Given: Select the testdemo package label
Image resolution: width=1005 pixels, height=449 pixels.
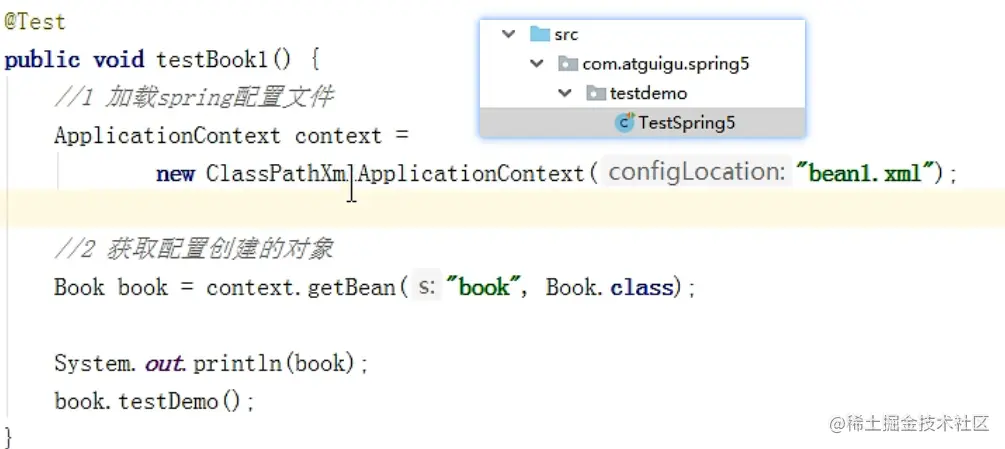Looking at the screenshot, I should [649, 94].
